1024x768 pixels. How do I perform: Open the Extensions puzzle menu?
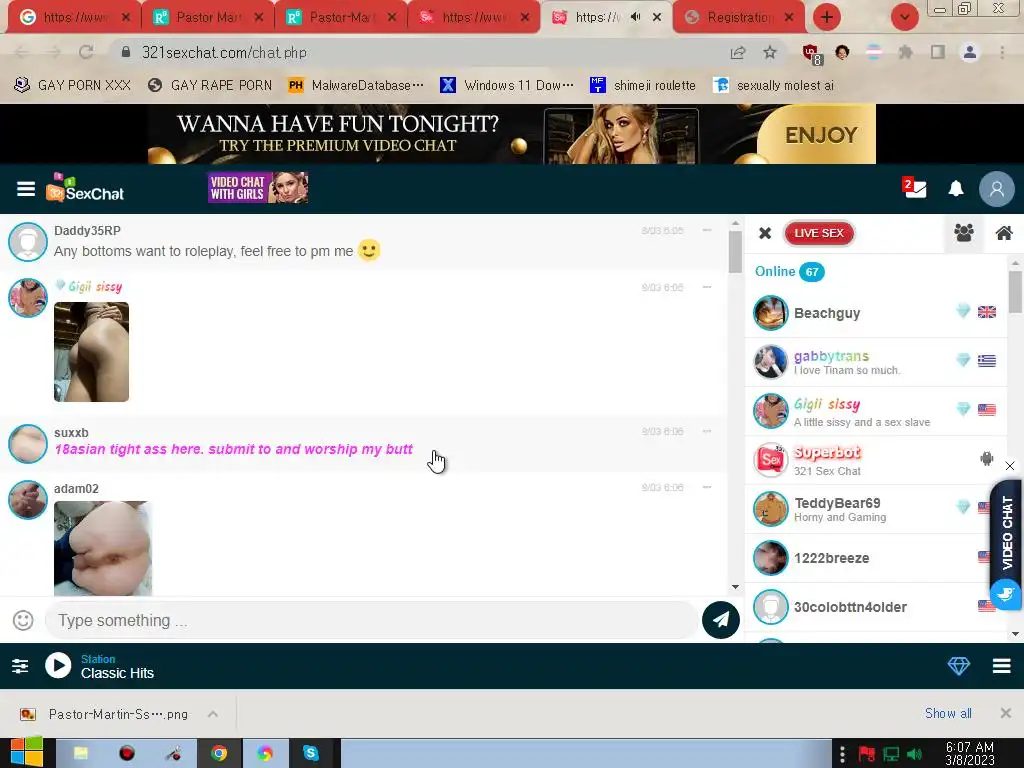[x=905, y=52]
